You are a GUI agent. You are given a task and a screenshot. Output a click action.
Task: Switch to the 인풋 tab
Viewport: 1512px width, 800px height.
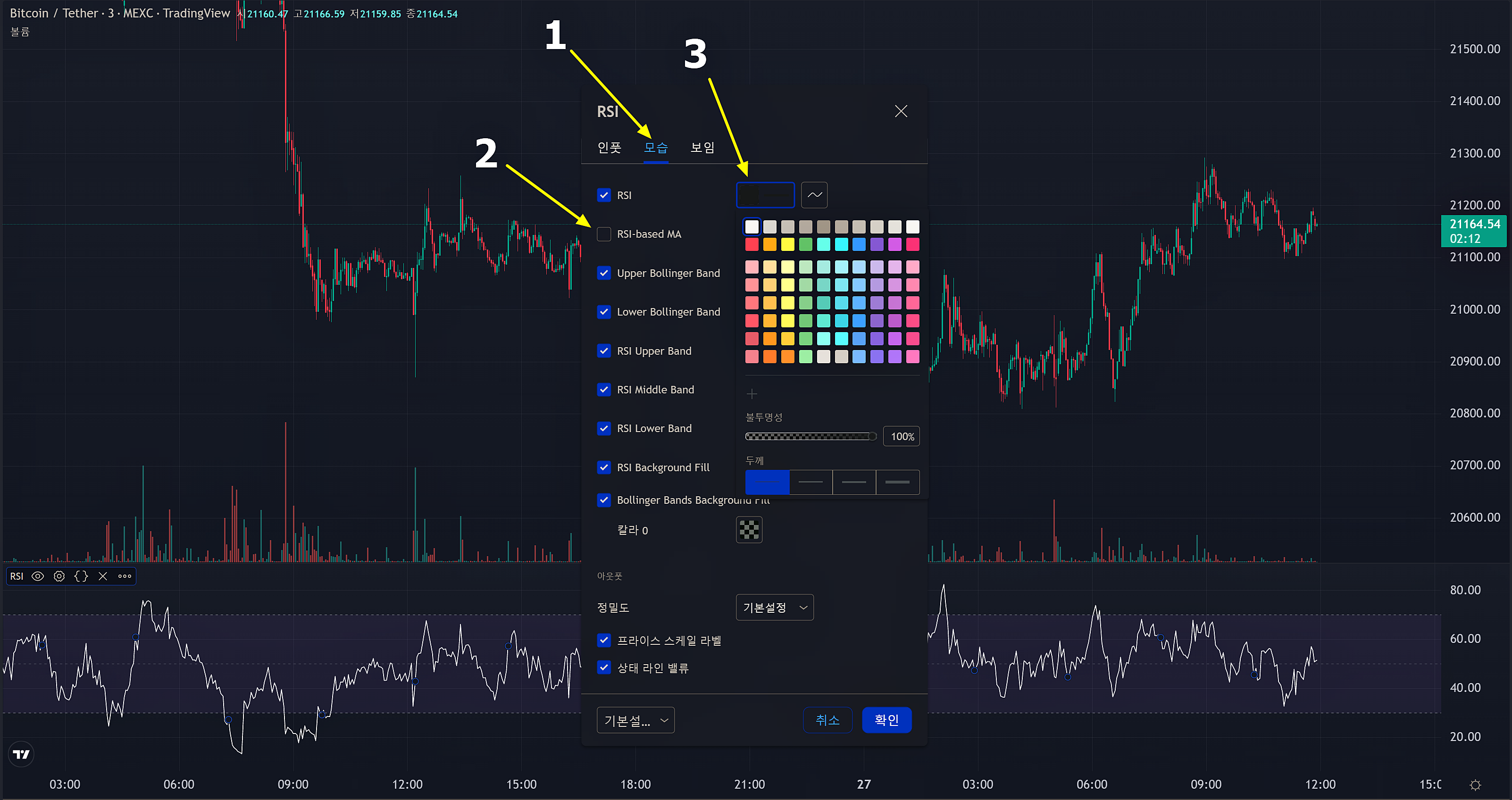[609, 147]
